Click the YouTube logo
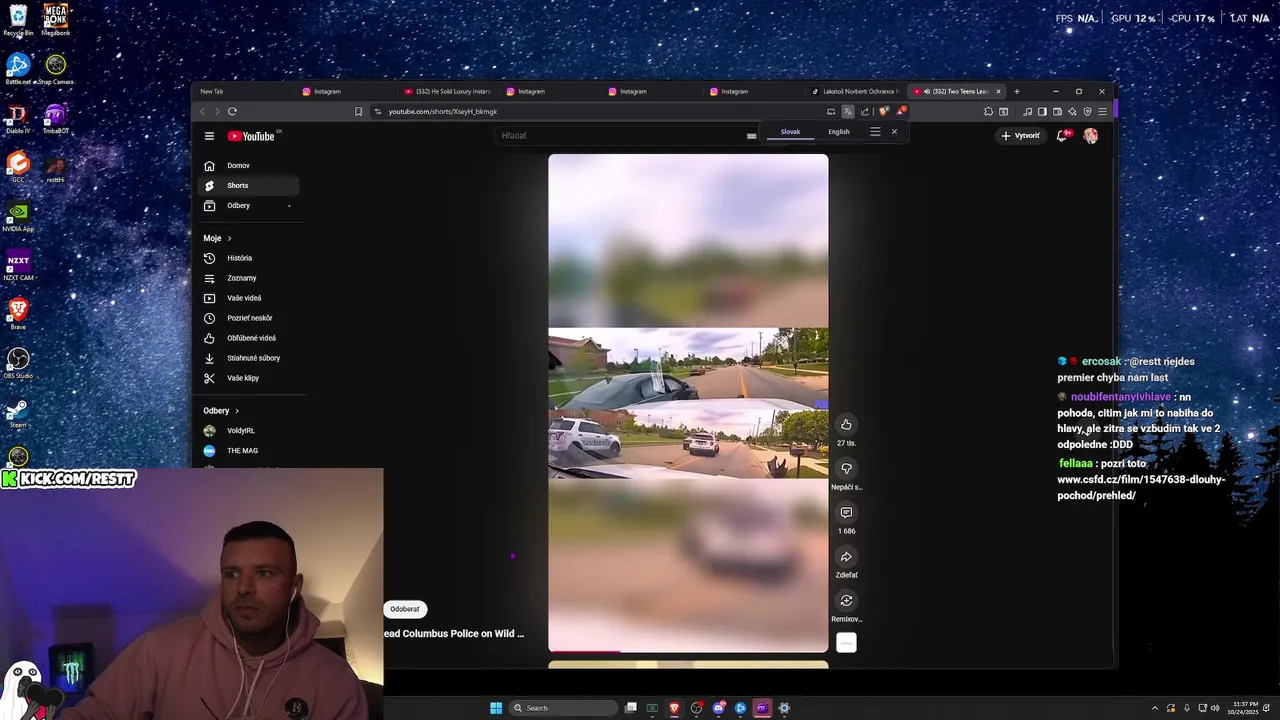1280x720 pixels. pos(251,136)
